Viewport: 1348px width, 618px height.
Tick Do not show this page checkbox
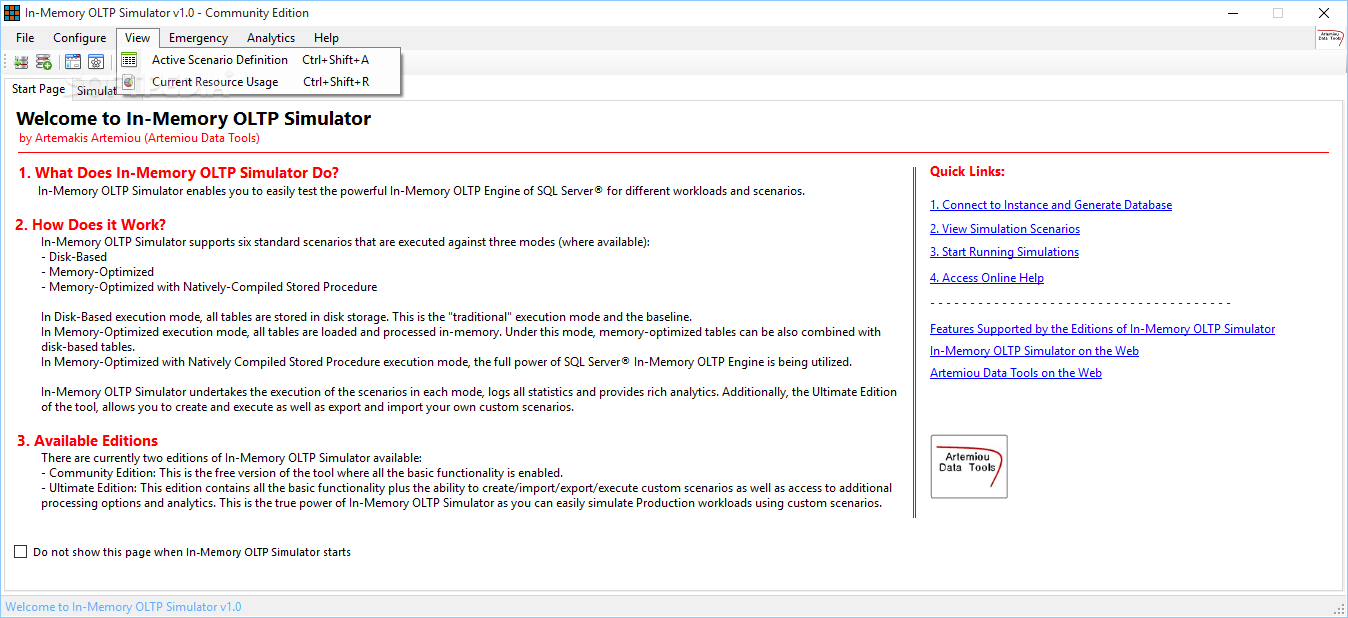[x=21, y=551]
